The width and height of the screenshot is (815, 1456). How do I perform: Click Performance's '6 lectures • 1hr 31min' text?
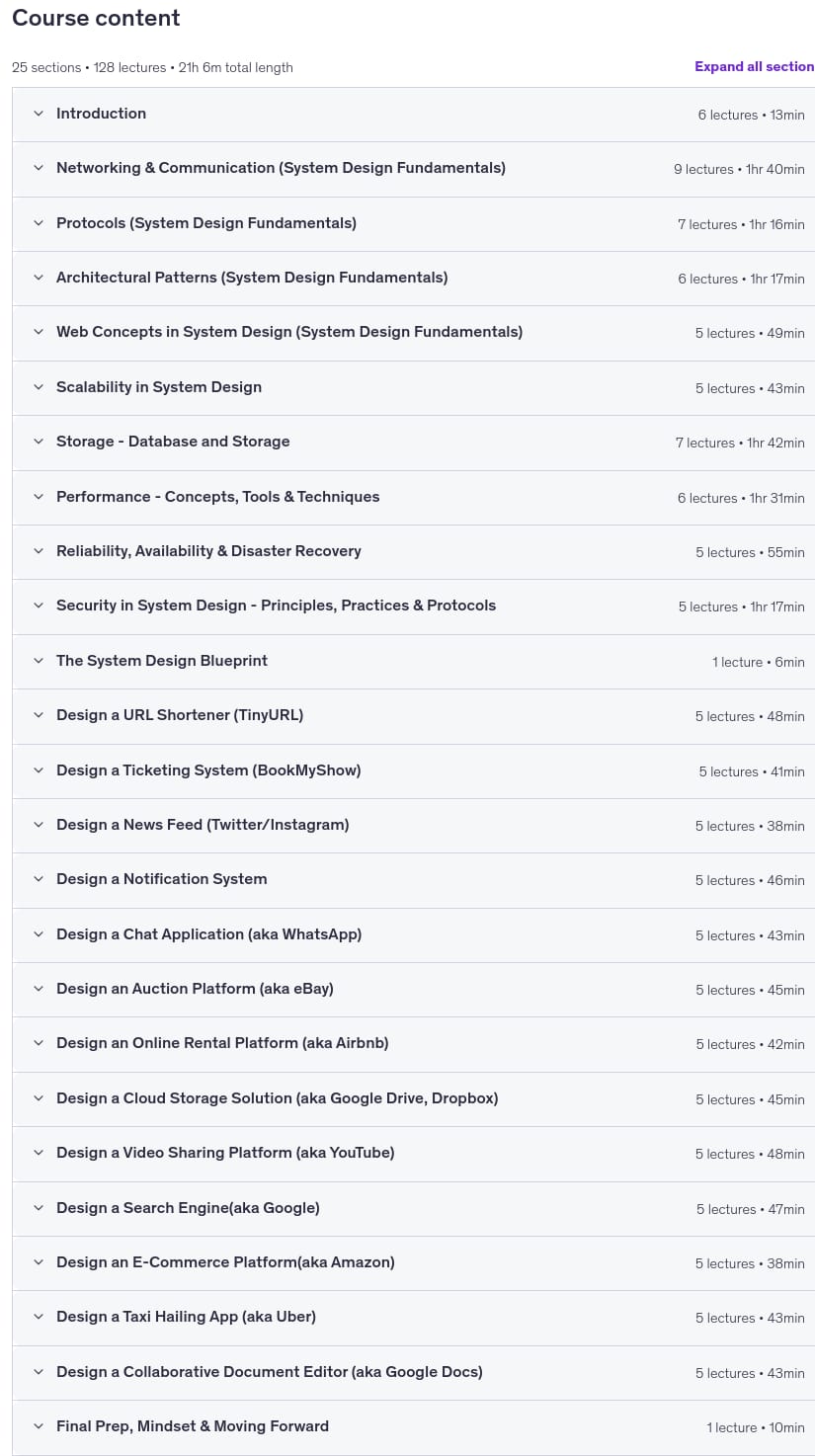point(741,499)
